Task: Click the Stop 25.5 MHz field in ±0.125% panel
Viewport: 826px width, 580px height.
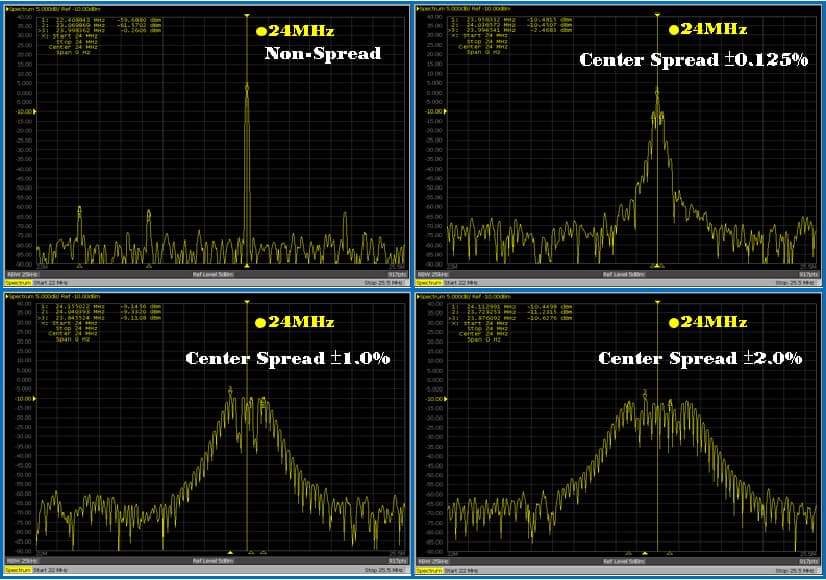Action: point(794,283)
